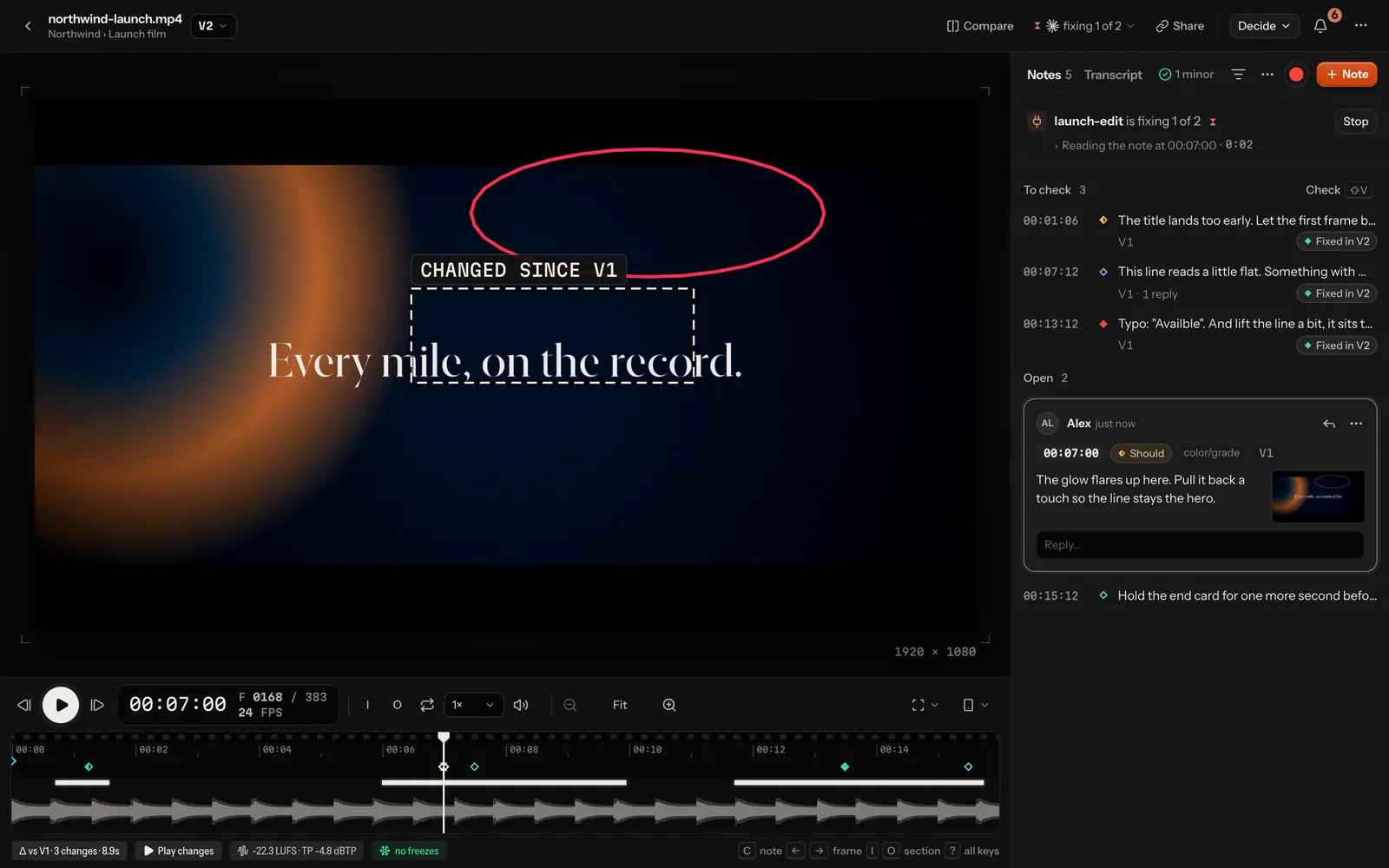The image size is (1389, 868).
Task: Open the note at 00:01:06 about the title
Action: click(1200, 231)
